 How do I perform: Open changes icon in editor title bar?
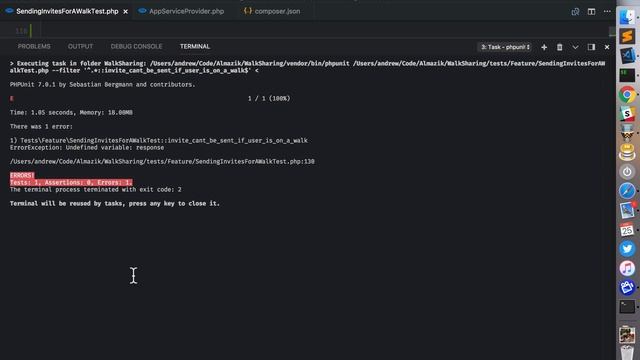(x=575, y=11)
